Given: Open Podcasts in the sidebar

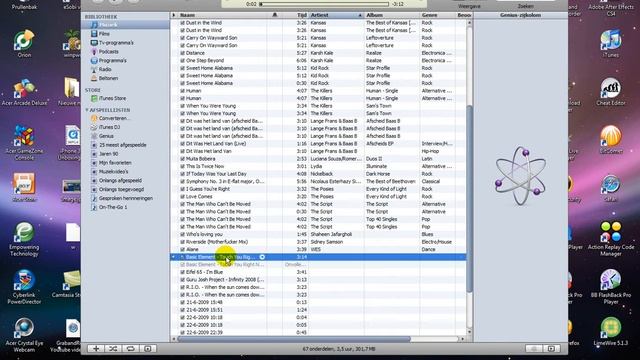Looking at the screenshot, I should pos(109,52).
